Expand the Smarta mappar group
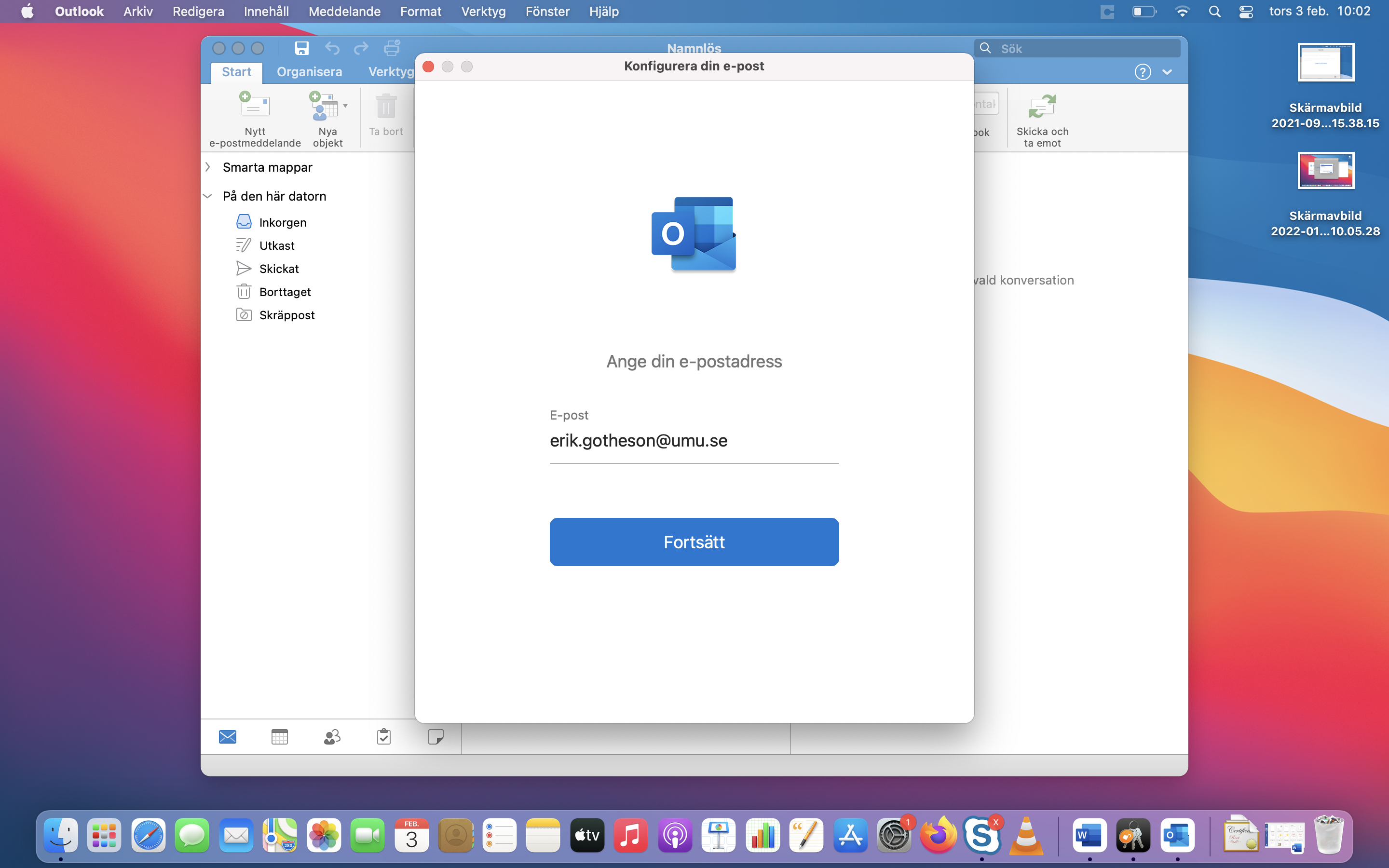The image size is (1389, 868). 208,167
